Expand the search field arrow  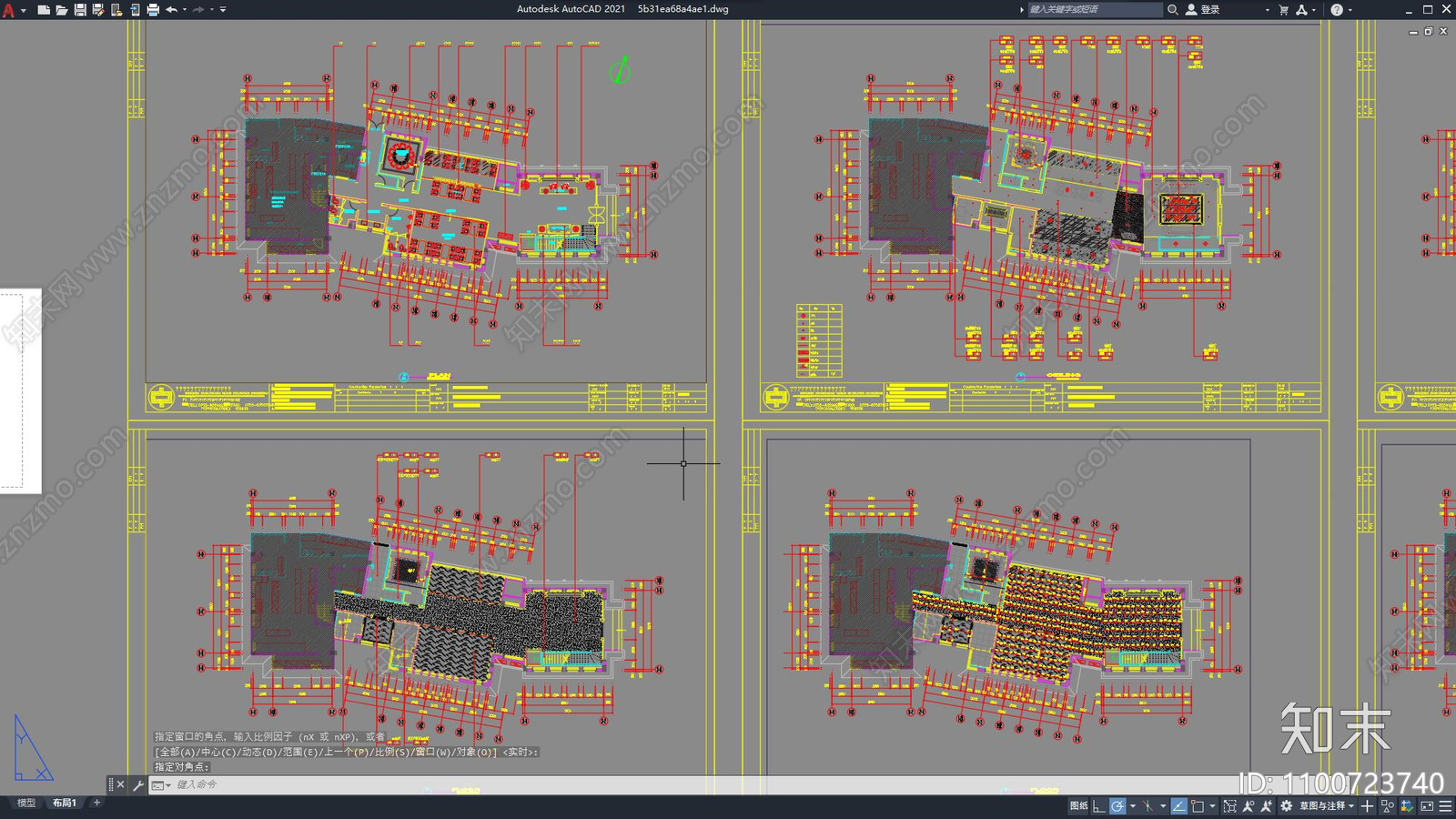(x=1021, y=9)
